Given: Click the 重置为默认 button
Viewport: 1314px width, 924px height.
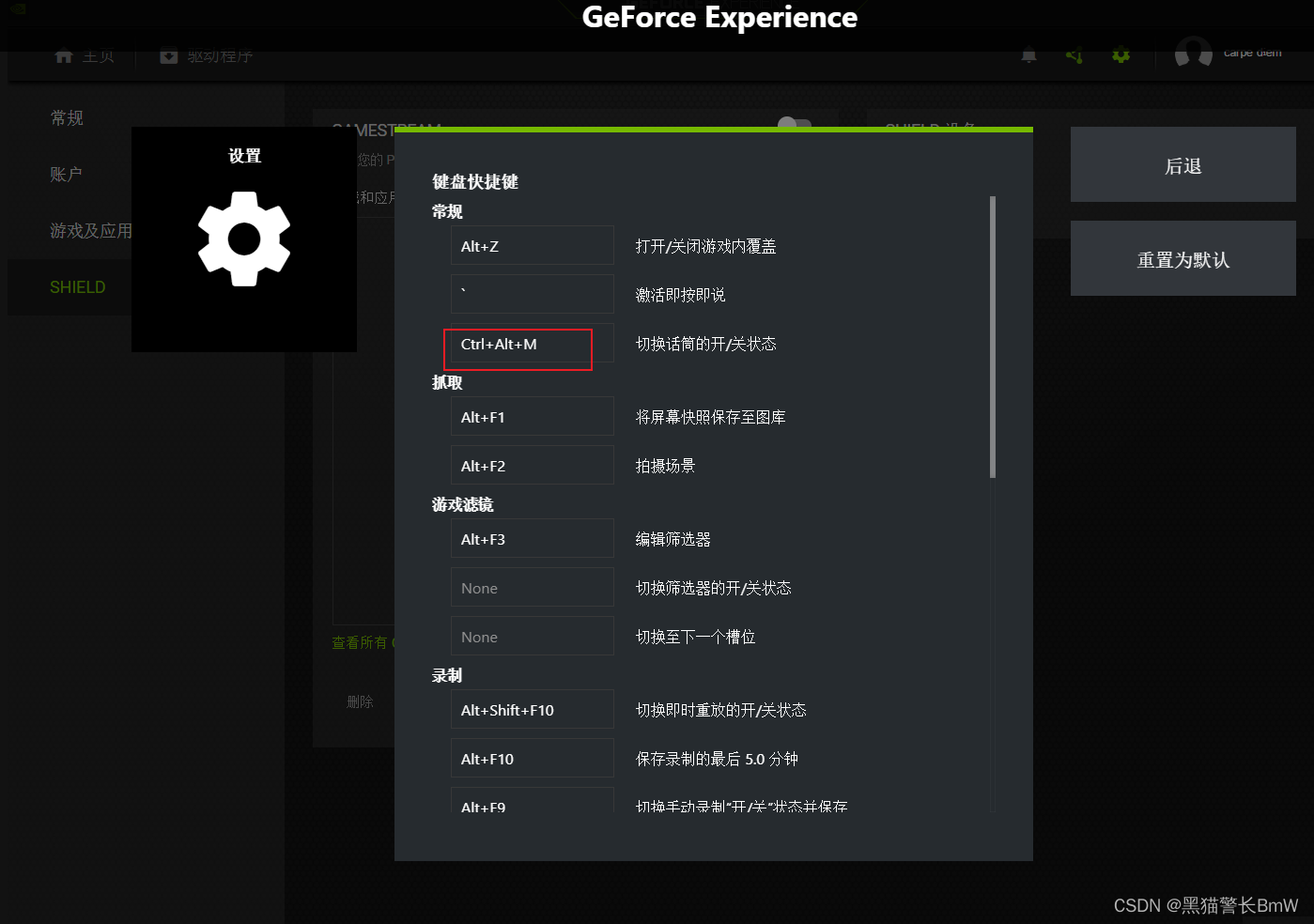Looking at the screenshot, I should (1183, 258).
